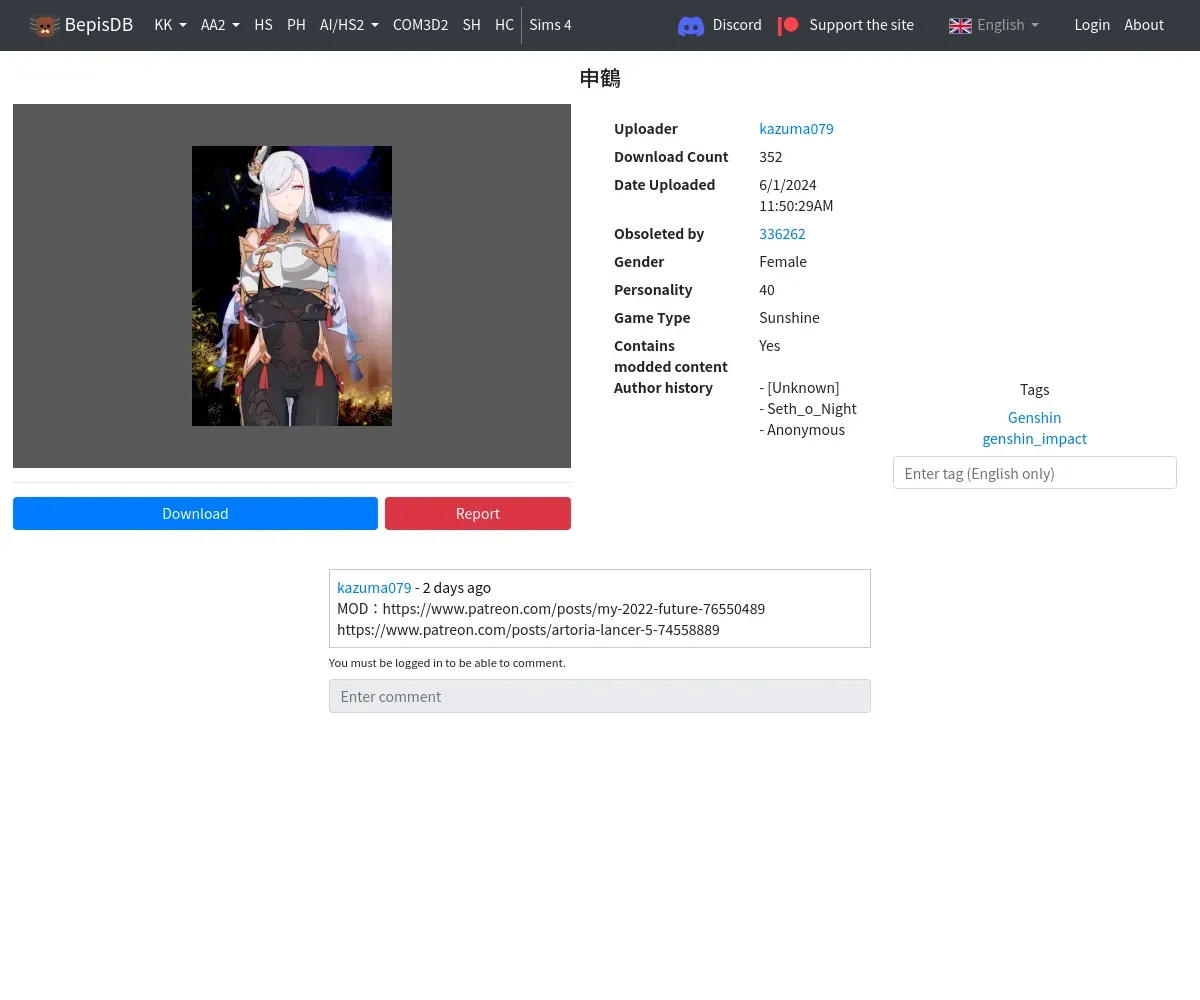This screenshot has height=1000, width=1200.
Task: Click the Download button
Action: 195,514
